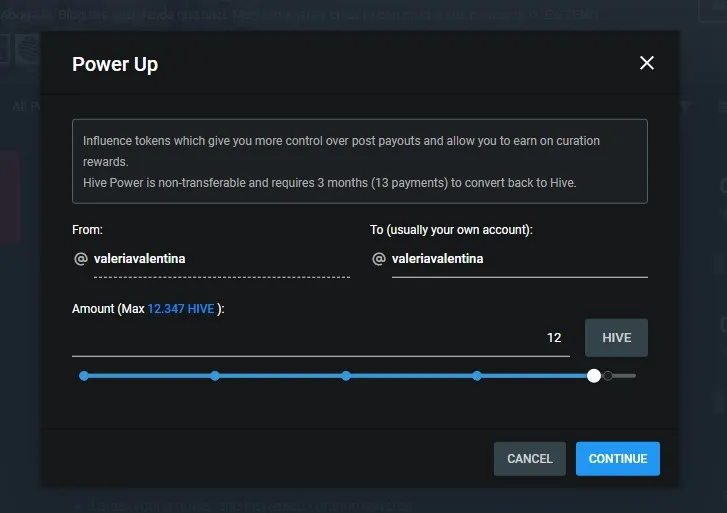The width and height of the screenshot is (727, 513).
Task: Select the HIVE currency button
Action: coord(616,338)
